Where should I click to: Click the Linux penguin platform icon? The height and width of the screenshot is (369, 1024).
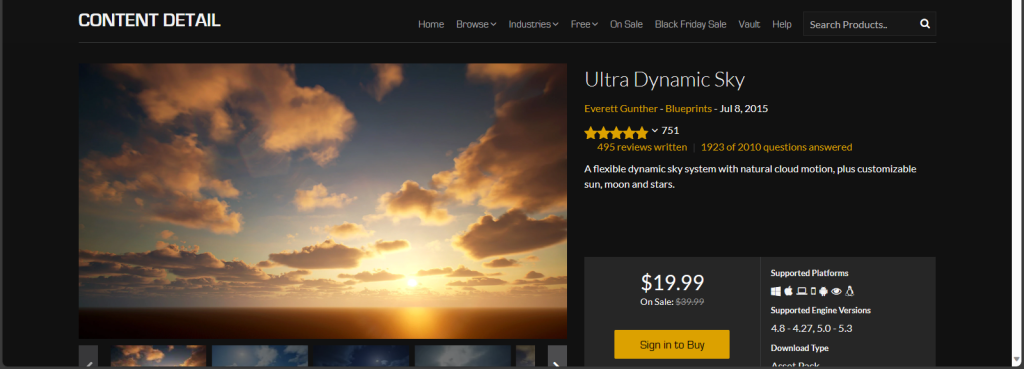850,291
